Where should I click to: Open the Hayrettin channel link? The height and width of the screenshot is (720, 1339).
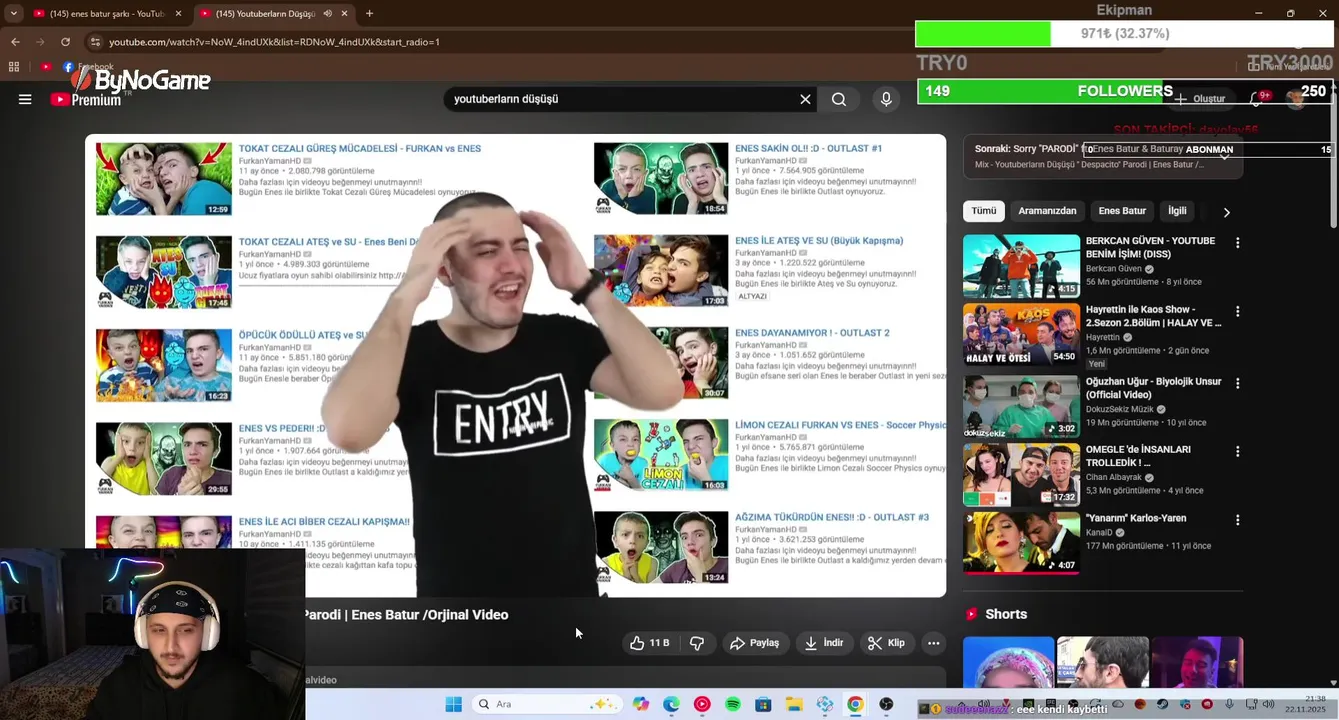(x=1103, y=338)
